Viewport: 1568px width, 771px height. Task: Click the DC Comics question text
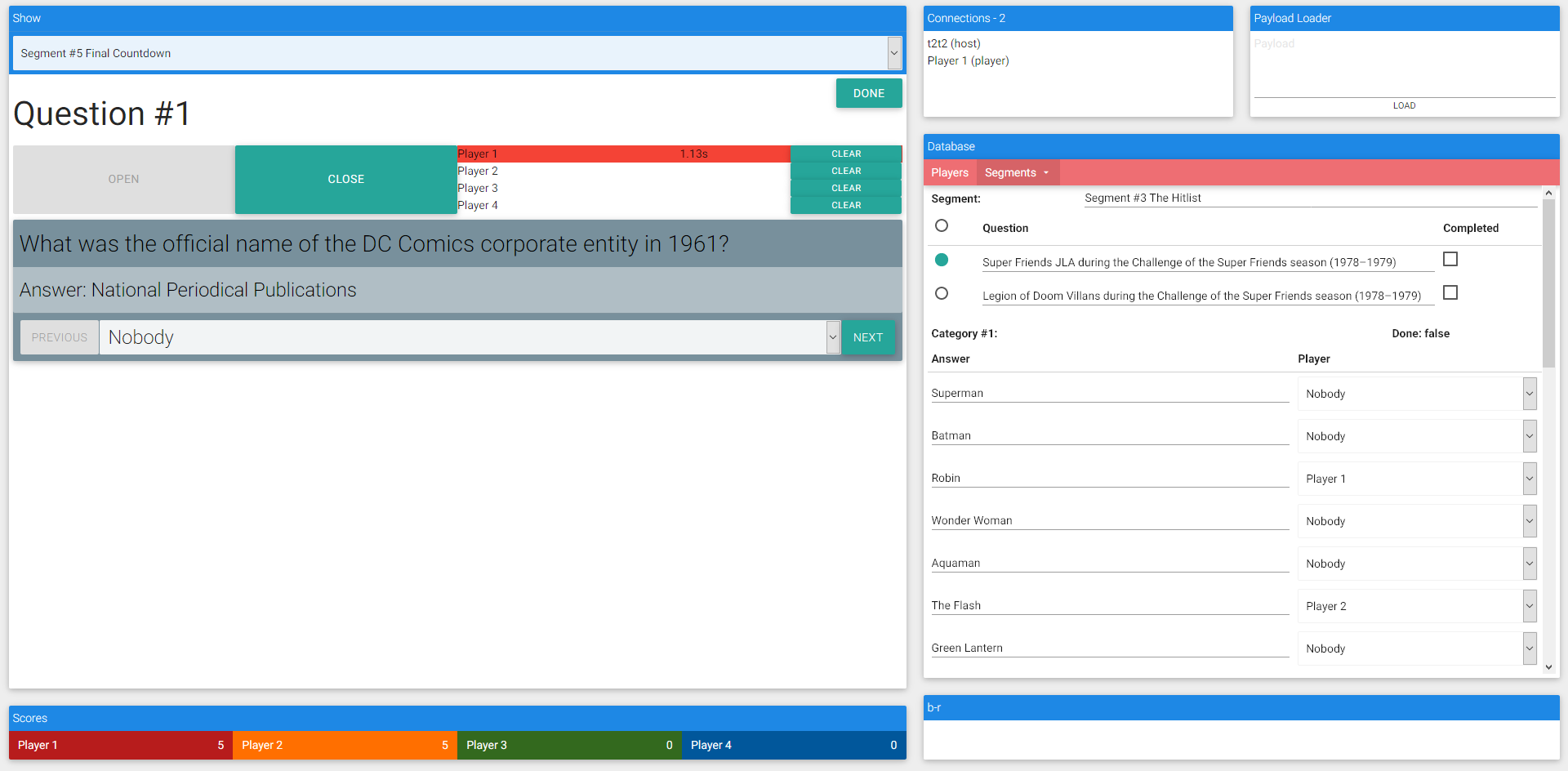(374, 243)
